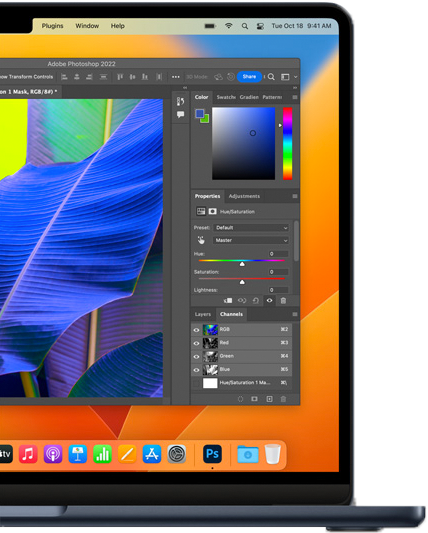Open the Help menu
428x533 pixels.
point(118,26)
